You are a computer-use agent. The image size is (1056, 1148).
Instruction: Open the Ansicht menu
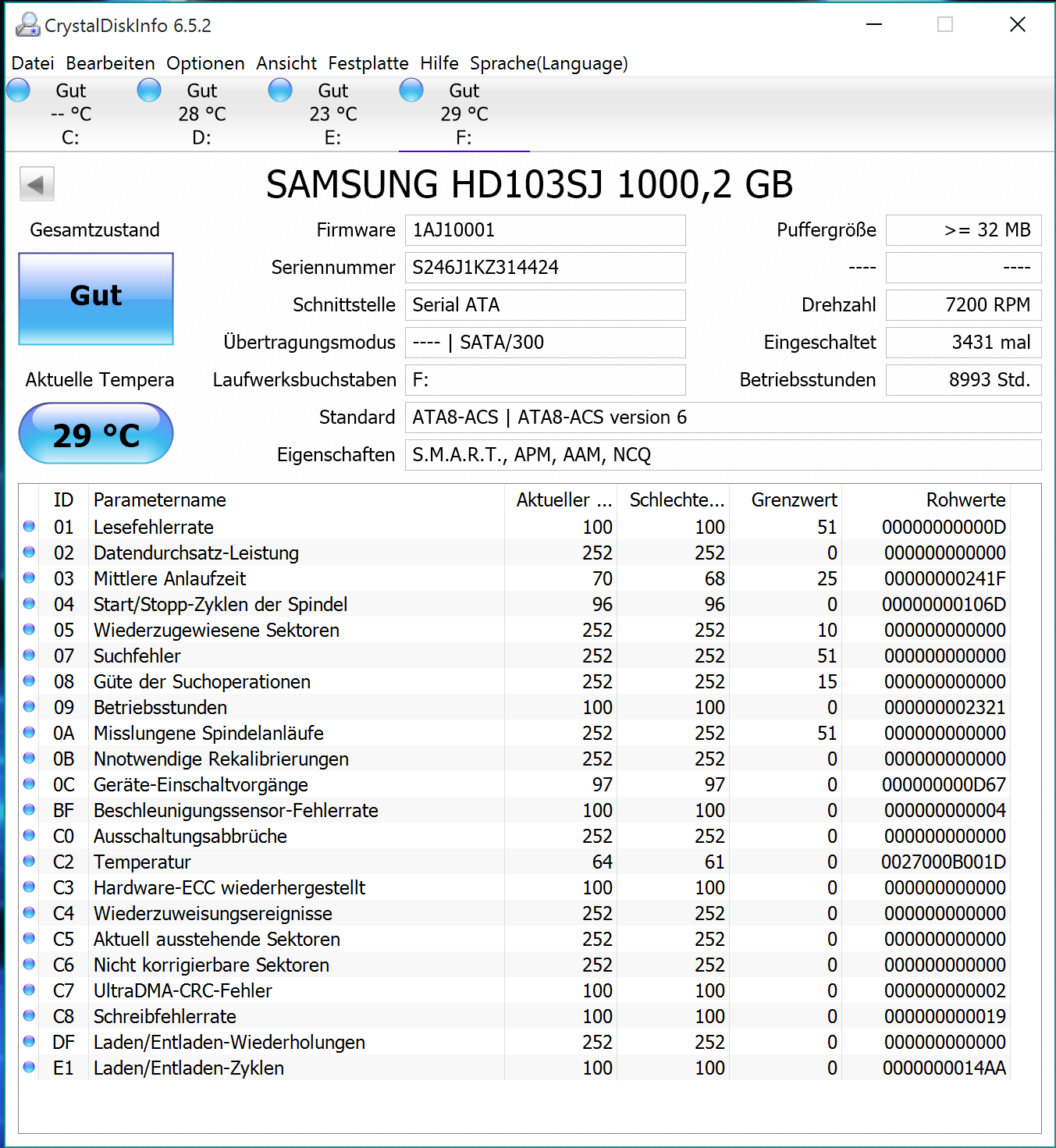pyautogui.click(x=286, y=63)
